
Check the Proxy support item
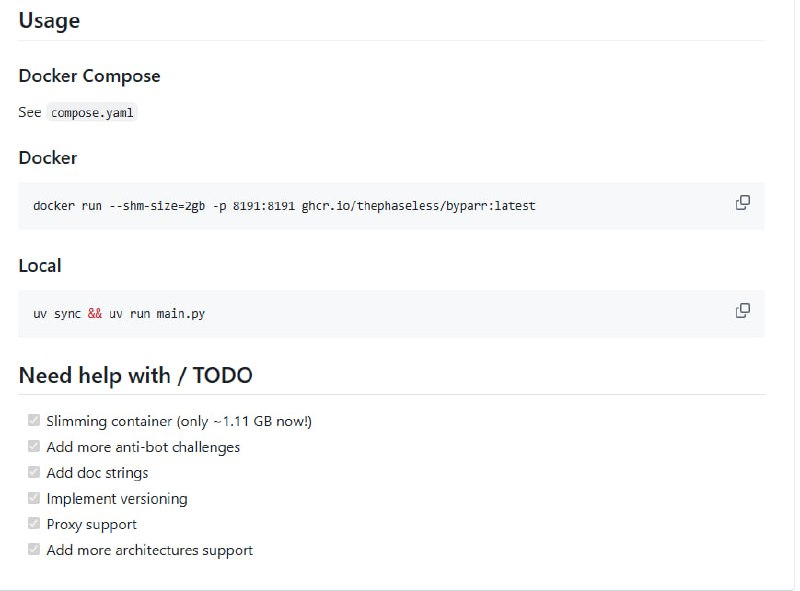[33, 523]
